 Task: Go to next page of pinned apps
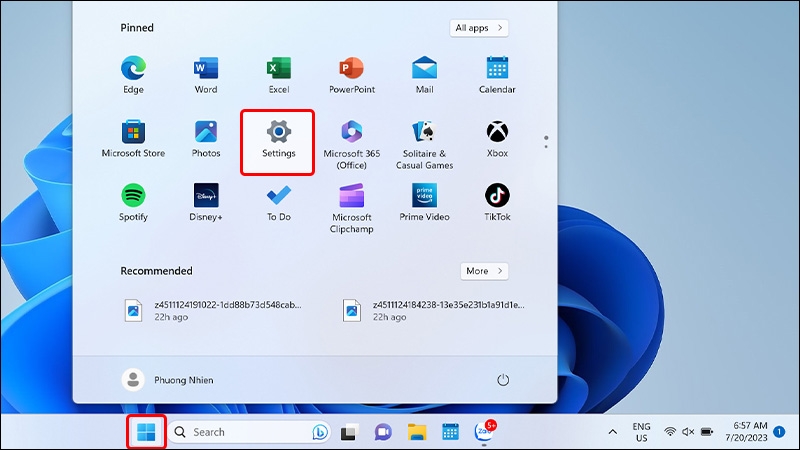click(546, 146)
